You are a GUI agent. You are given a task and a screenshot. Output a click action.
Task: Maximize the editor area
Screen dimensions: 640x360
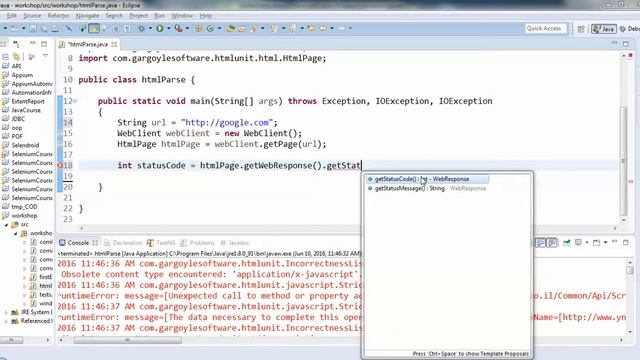626,44
